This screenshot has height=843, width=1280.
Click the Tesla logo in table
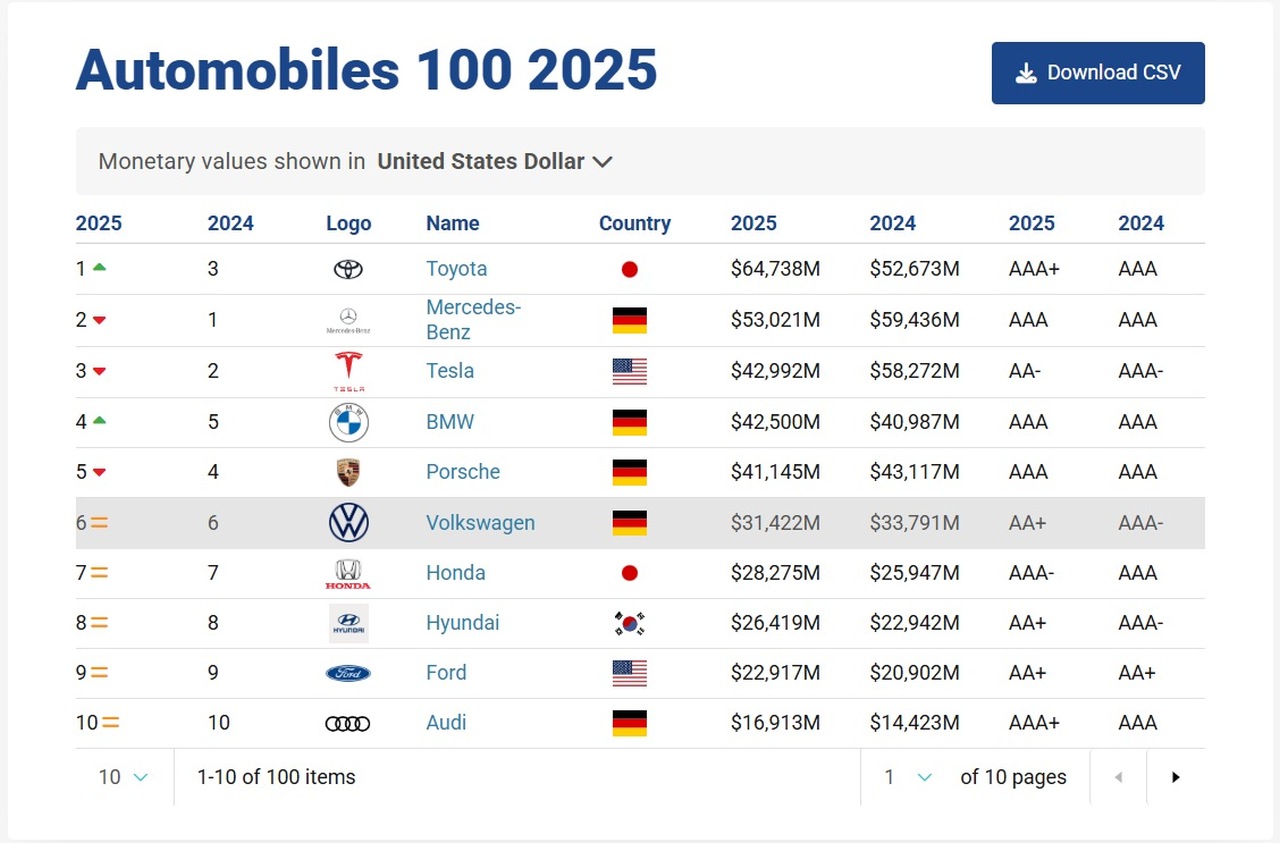click(x=348, y=371)
